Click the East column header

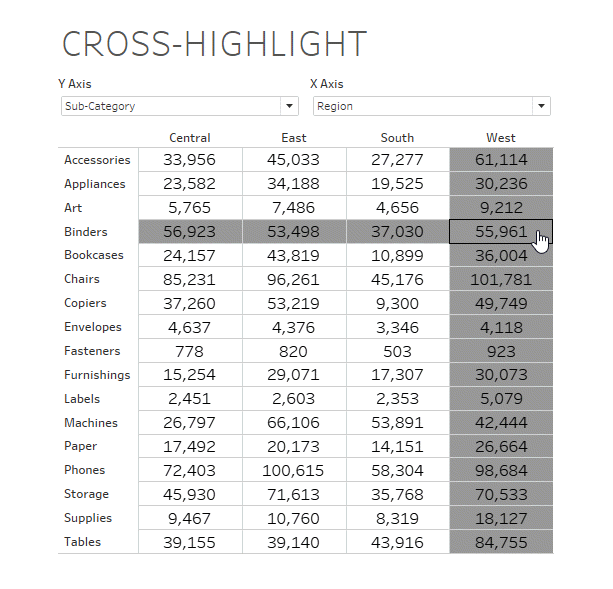click(294, 138)
